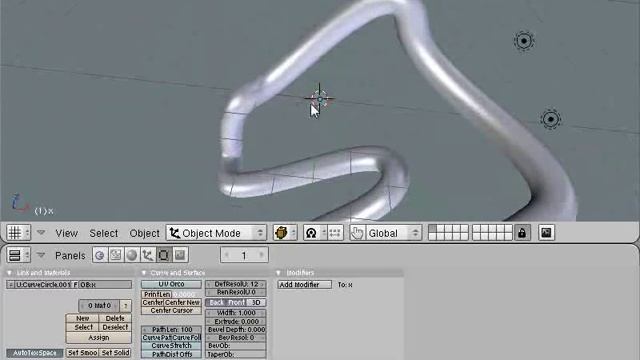Viewport: 640px width, 360px height.
Task: Toggle the CurveFollow option
Action: click(x=187, y=338)
